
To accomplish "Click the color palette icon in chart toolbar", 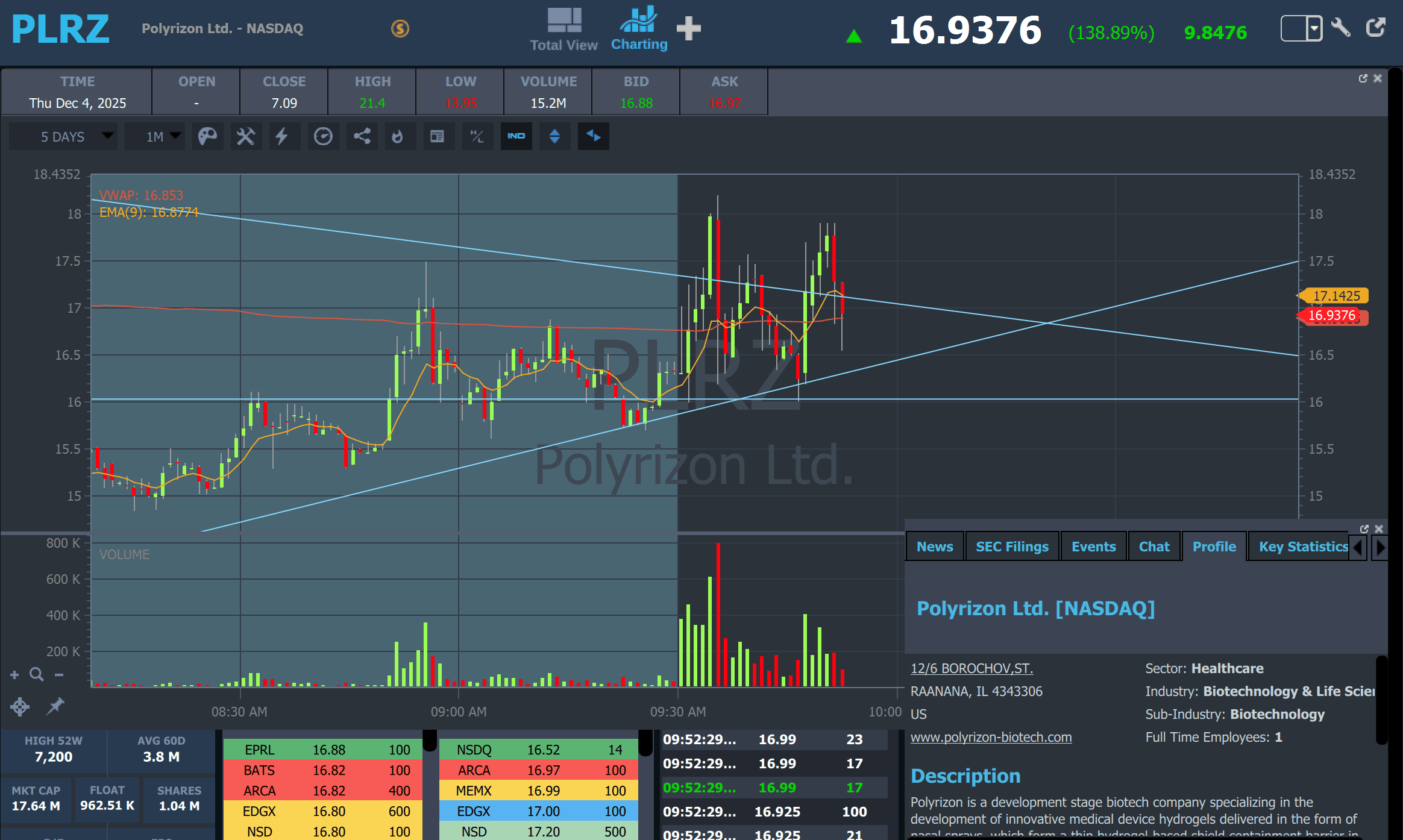I will click(207, 136).
